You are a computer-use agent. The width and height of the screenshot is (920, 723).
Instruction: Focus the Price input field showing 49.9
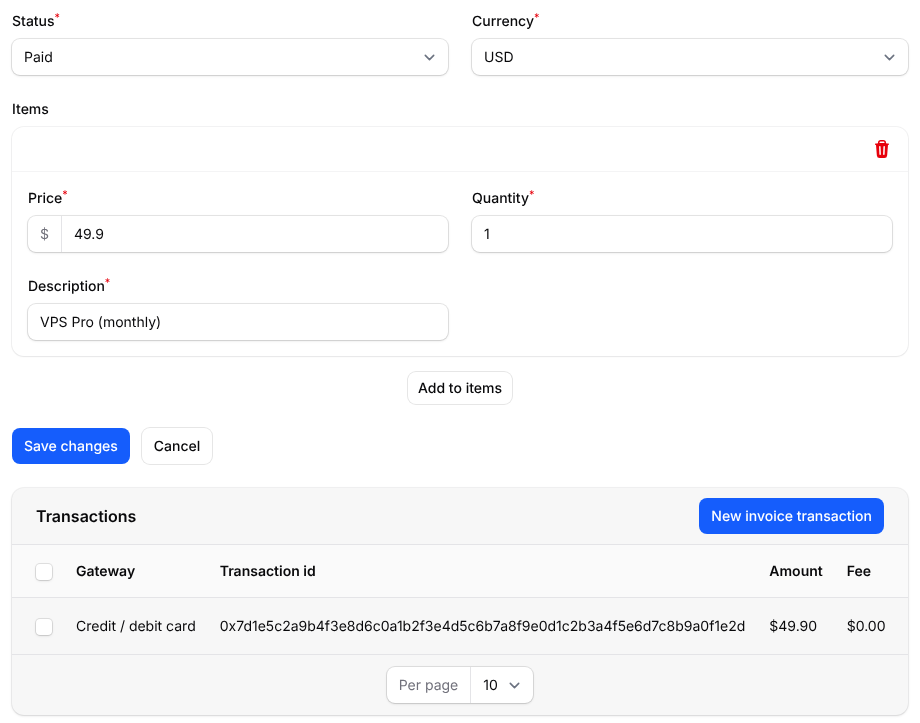coord(255,234)
